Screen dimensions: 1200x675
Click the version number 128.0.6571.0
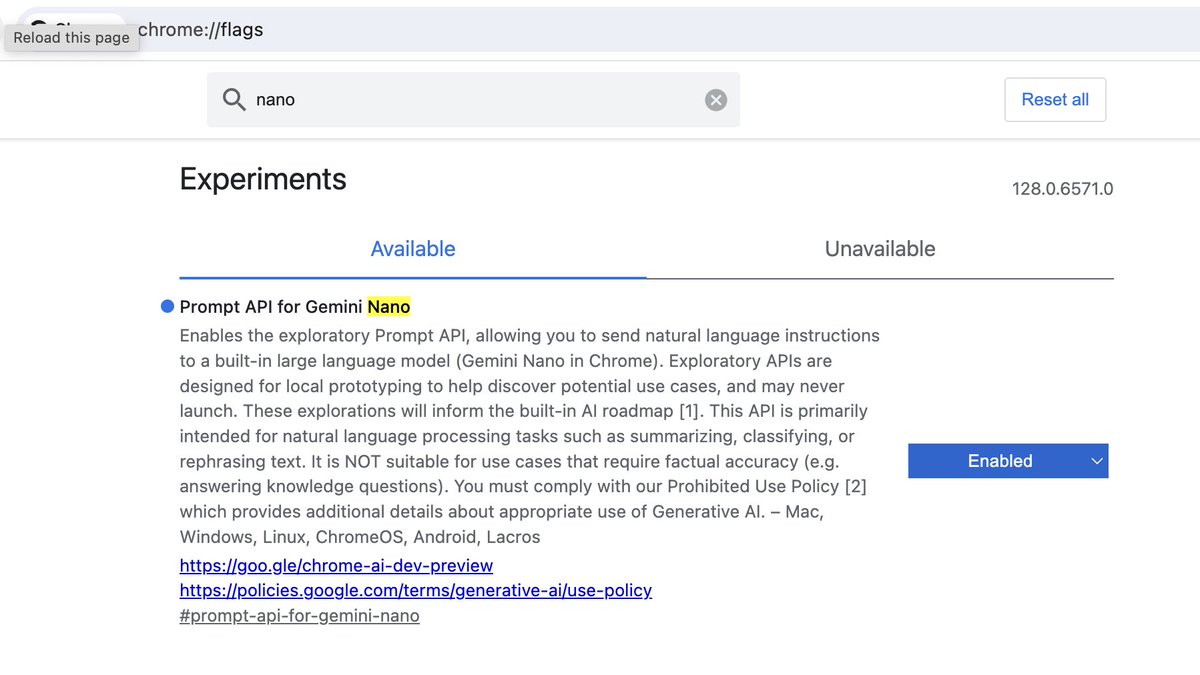pyautogui.click(x=1062, y=189)
